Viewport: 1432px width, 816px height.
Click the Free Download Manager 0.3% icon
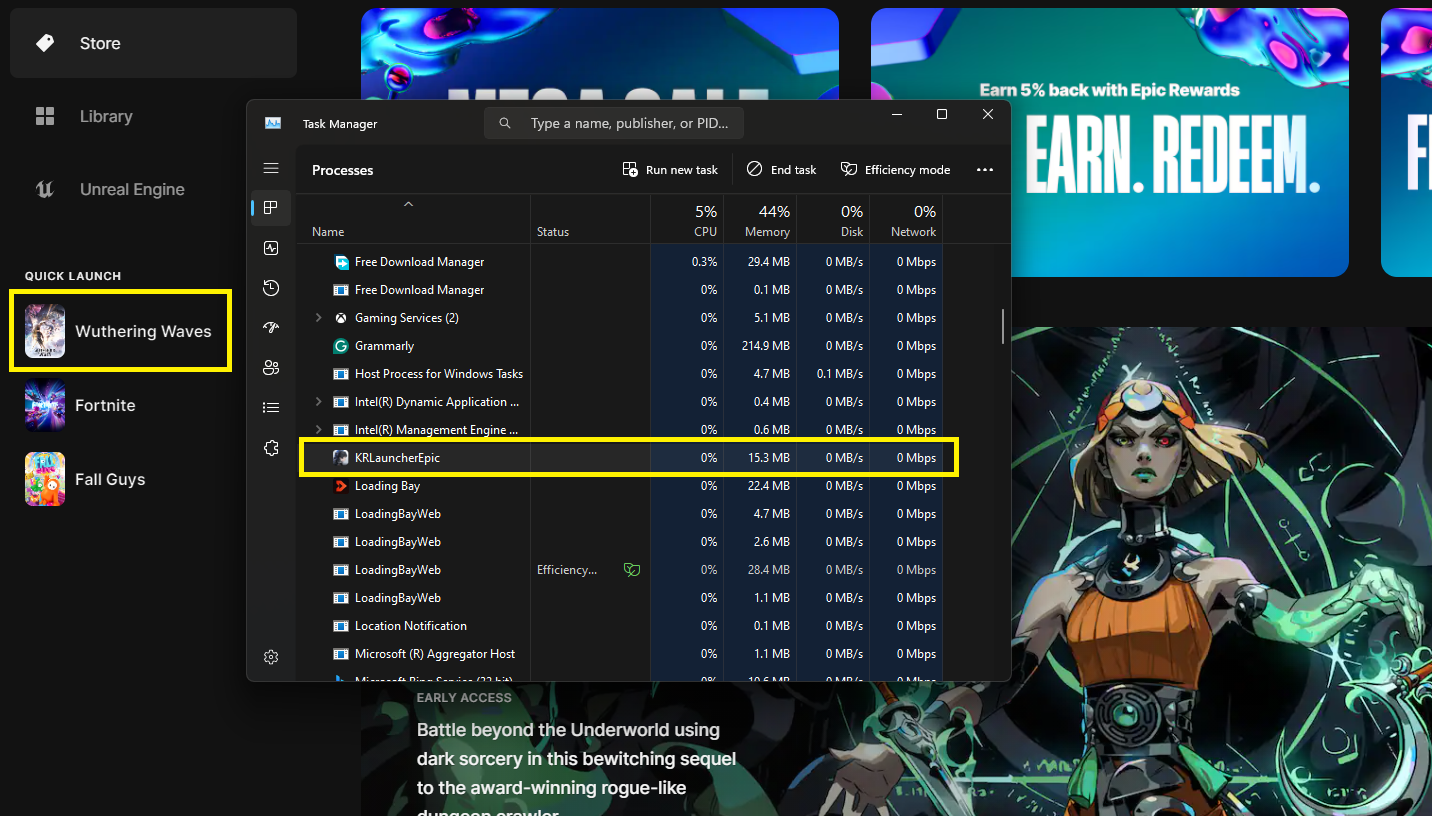click(x=341, y=262)
